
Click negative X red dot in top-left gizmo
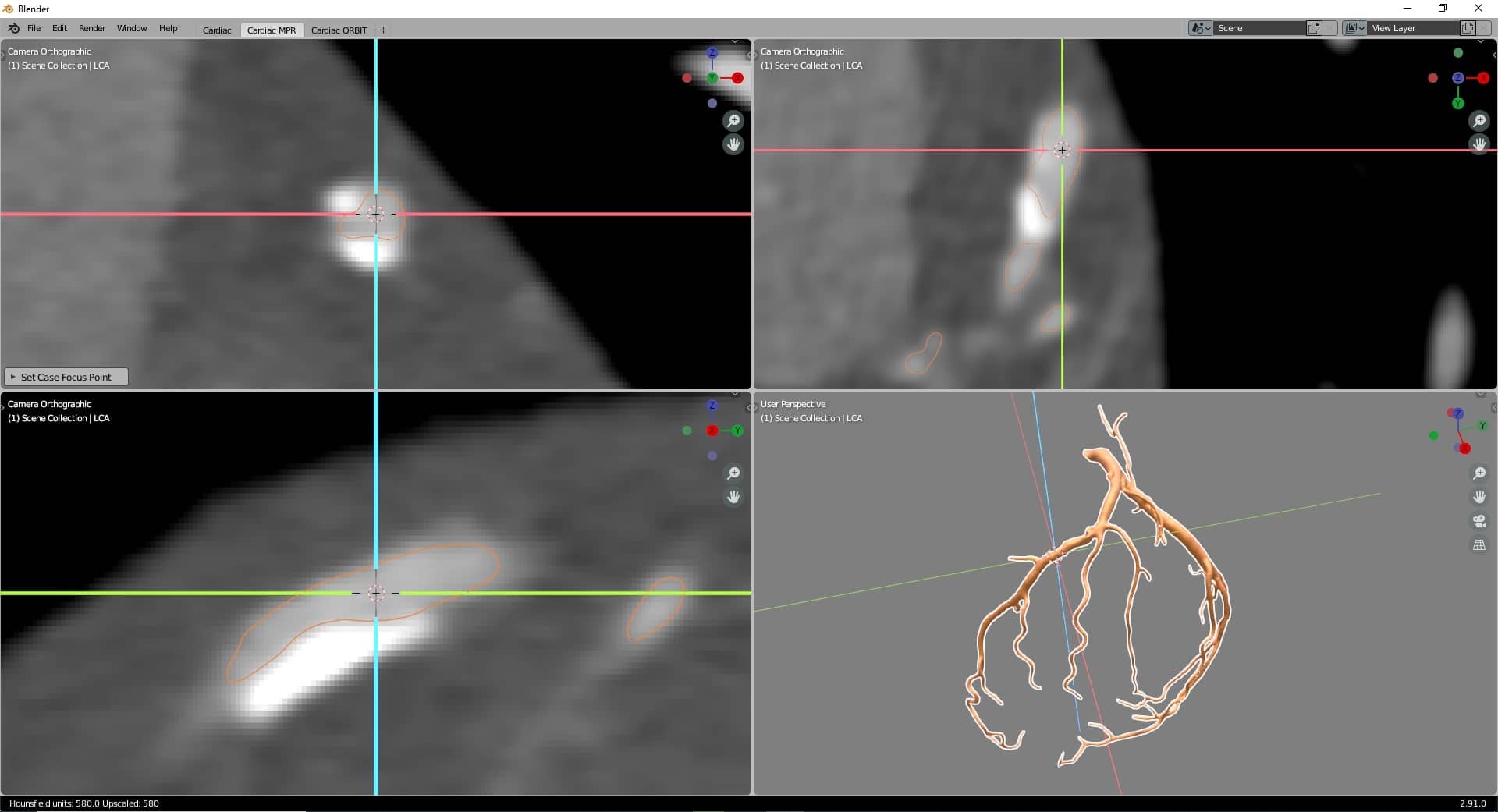(687, 78)
